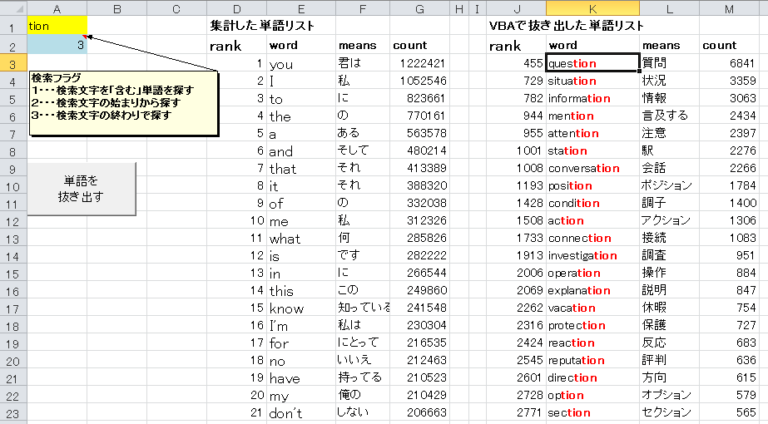This screenshot has width=768, height=424.
Task: Select the yellow search cell containing 'tion'
Action: (57, 25)
